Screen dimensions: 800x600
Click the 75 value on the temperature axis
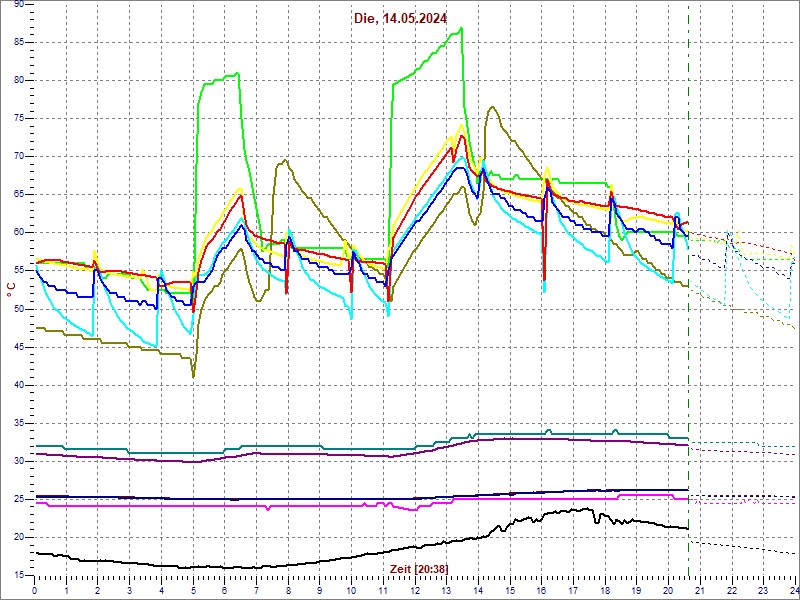[18, 118]
